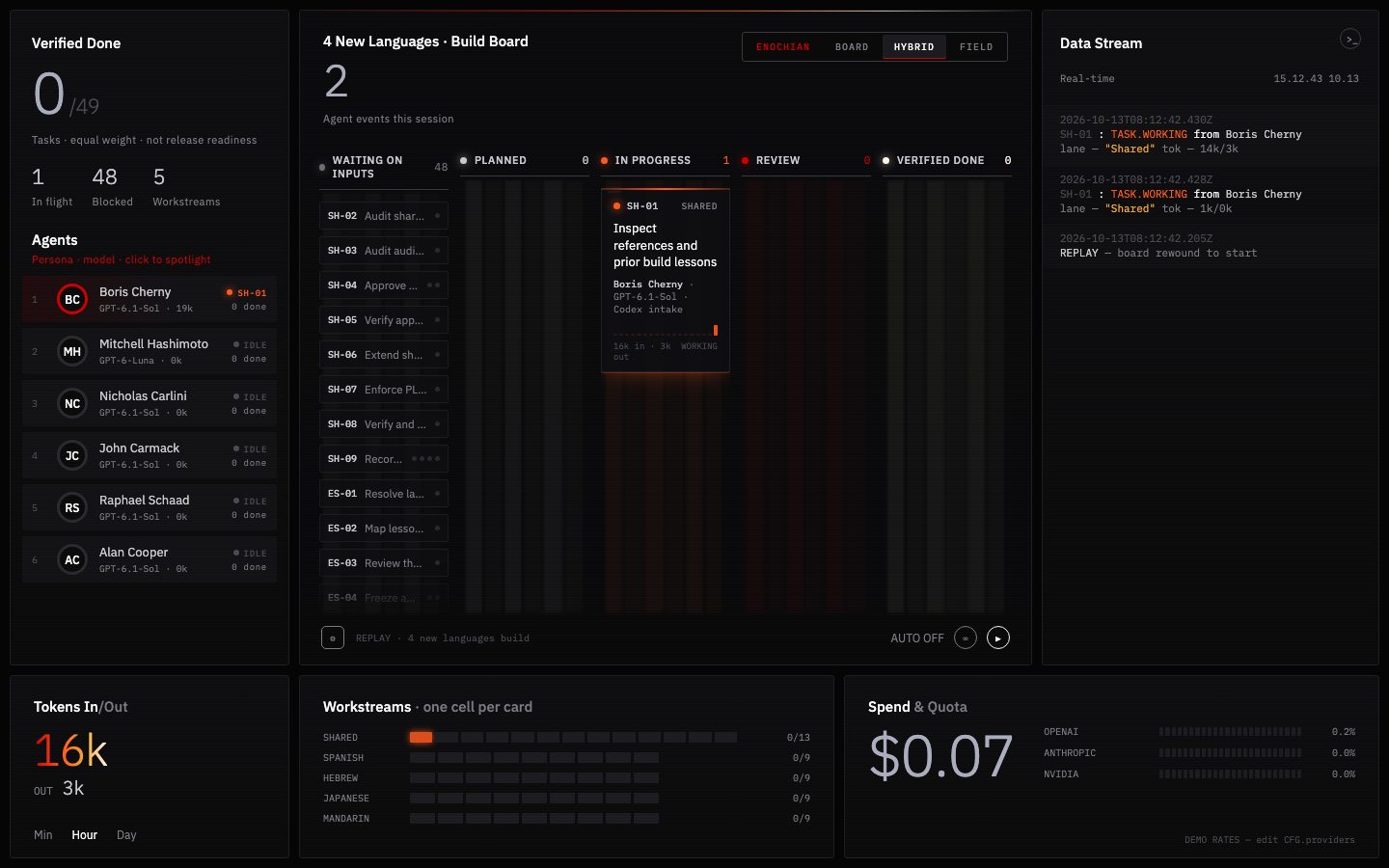Open the SH-01 Inspect references card
The height and width of the screenshot is (868, 1389).
click(666, 281)
